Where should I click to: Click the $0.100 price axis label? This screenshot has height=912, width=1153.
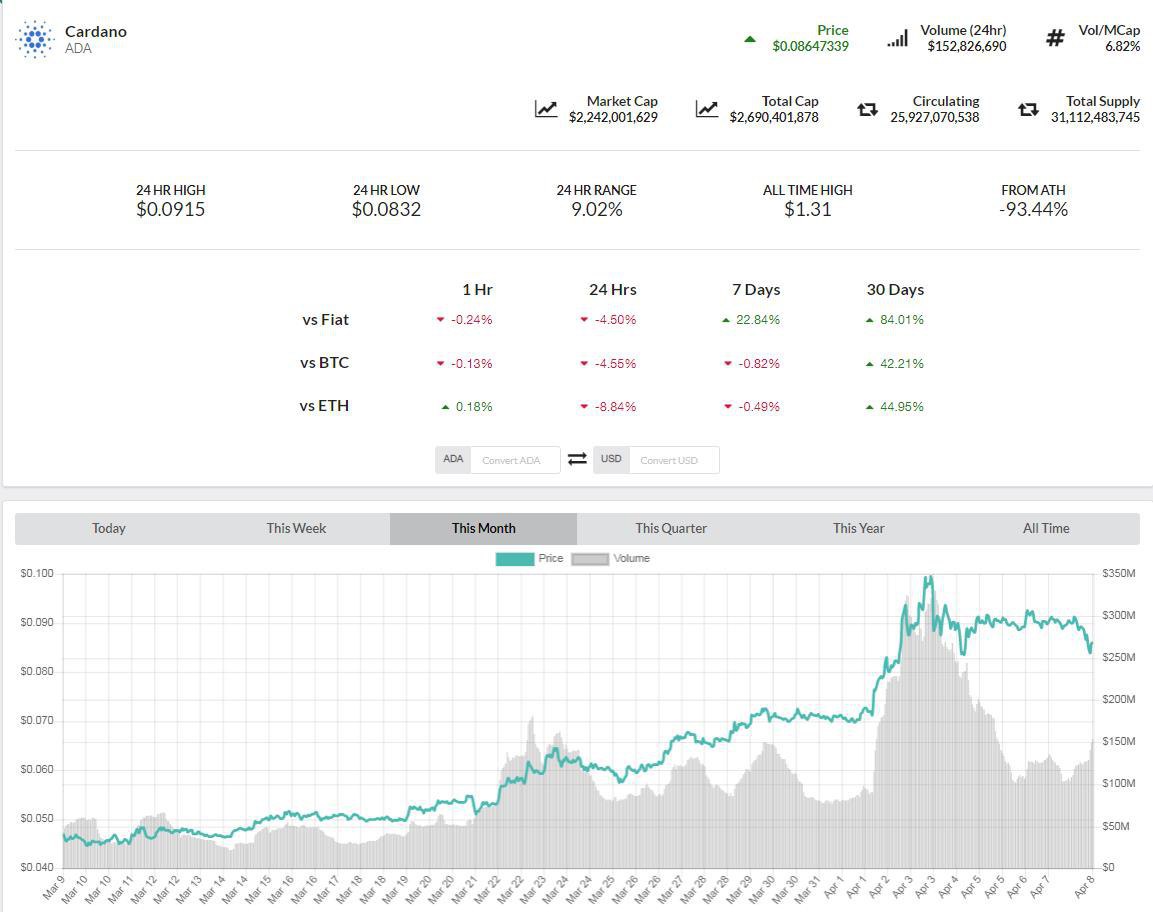click(37, 574)
